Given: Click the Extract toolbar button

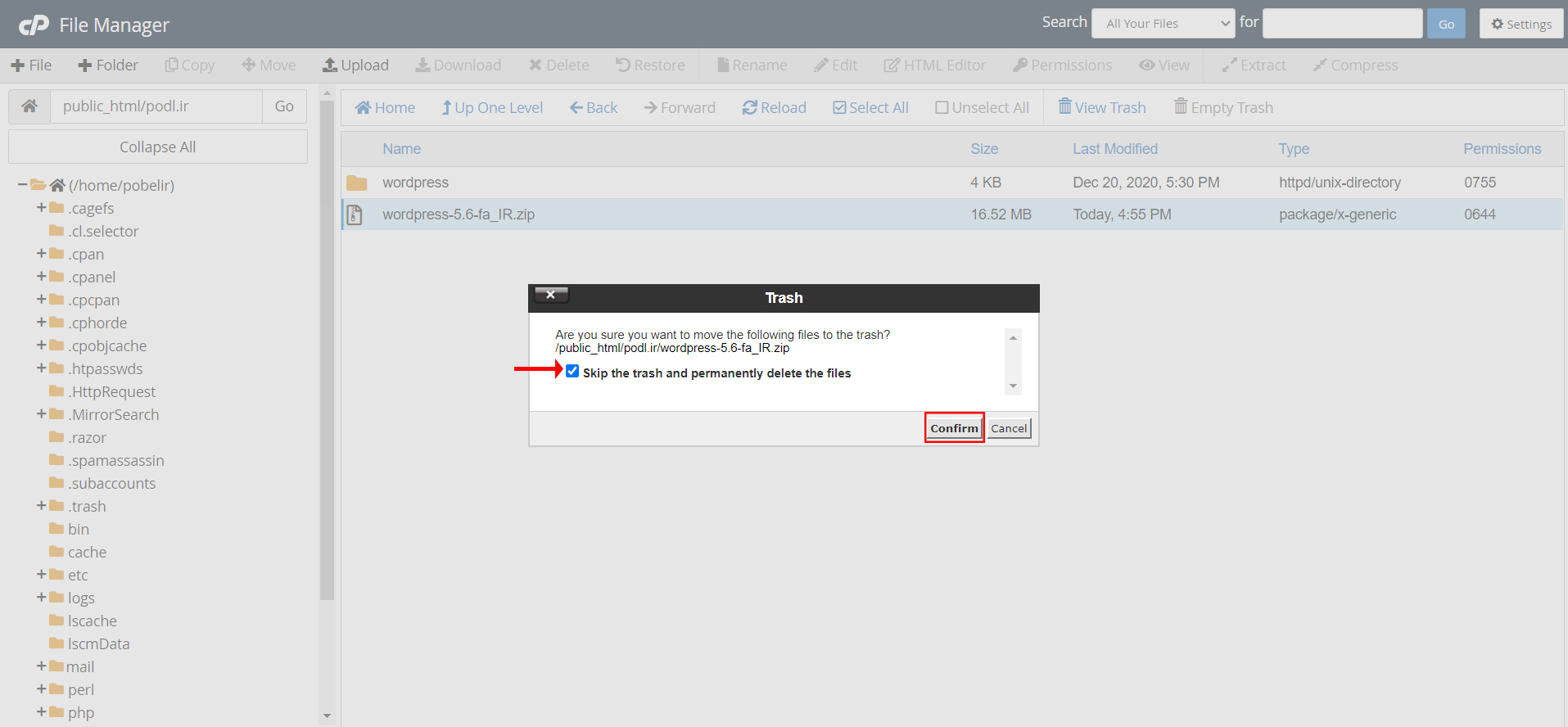Looking at the screenshot, I should pyautogui.click(x=1254, y=65).
